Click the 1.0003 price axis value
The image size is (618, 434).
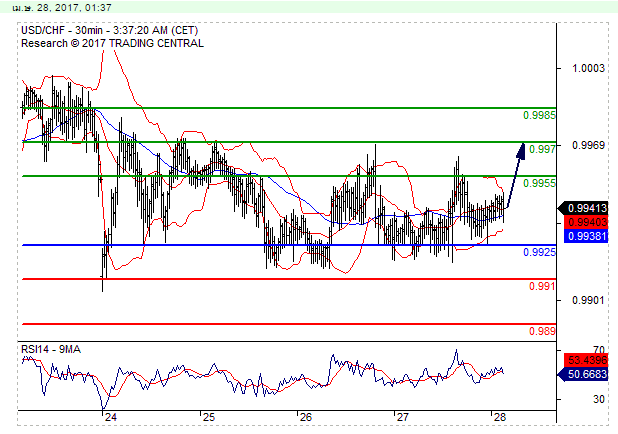[588, 69]
